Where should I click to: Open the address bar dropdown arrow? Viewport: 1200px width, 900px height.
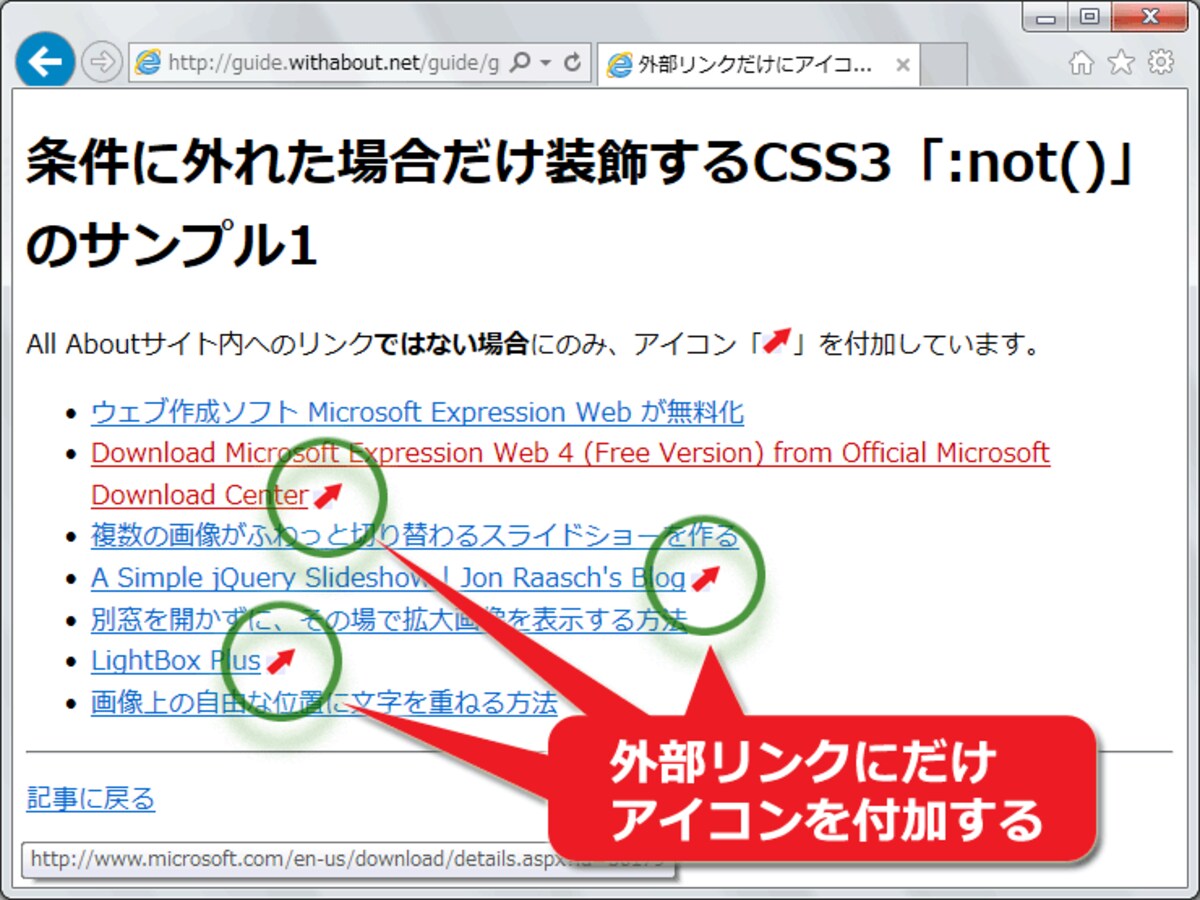pos(545,64)
